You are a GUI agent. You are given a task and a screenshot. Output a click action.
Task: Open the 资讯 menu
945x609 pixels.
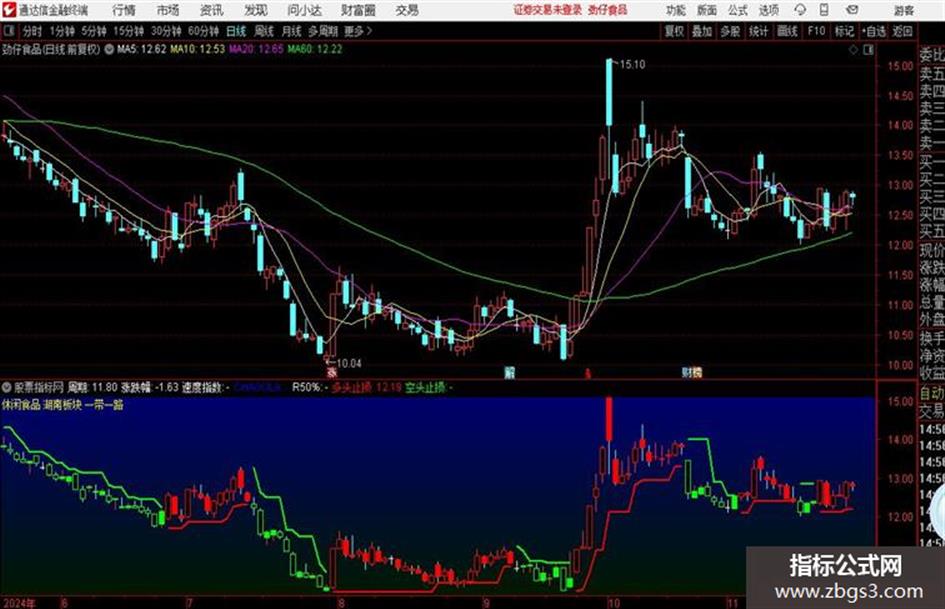point(212,10)
